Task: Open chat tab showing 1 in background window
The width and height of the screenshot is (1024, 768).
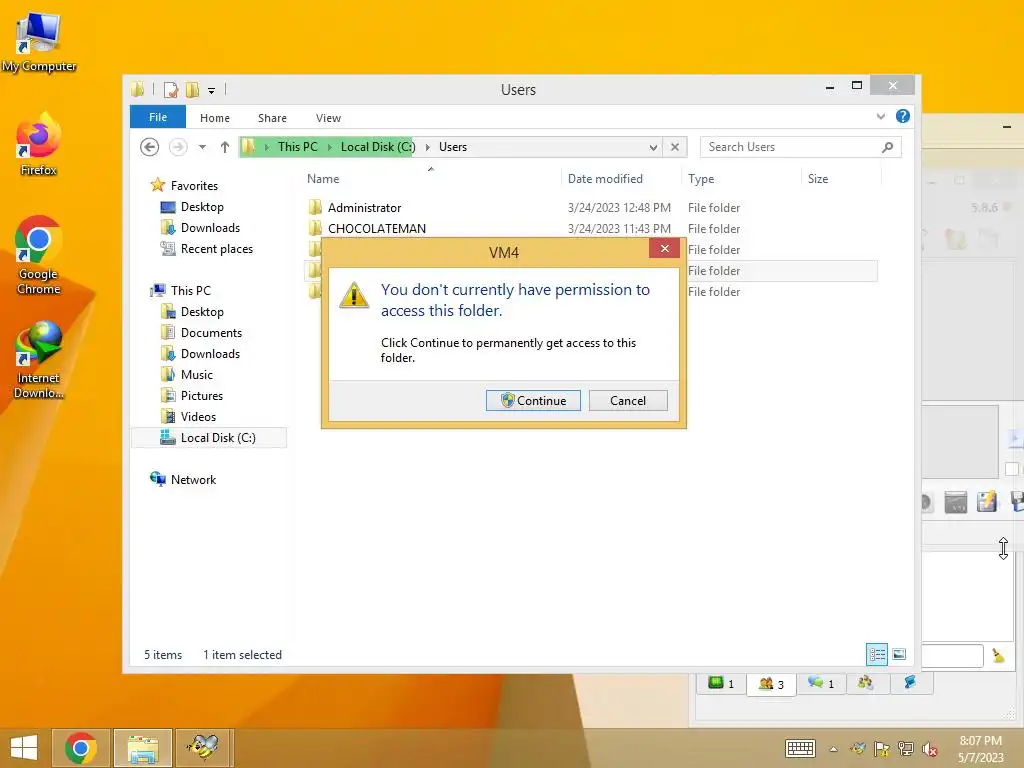Action: pyautogui.click(x=821, y=683)
